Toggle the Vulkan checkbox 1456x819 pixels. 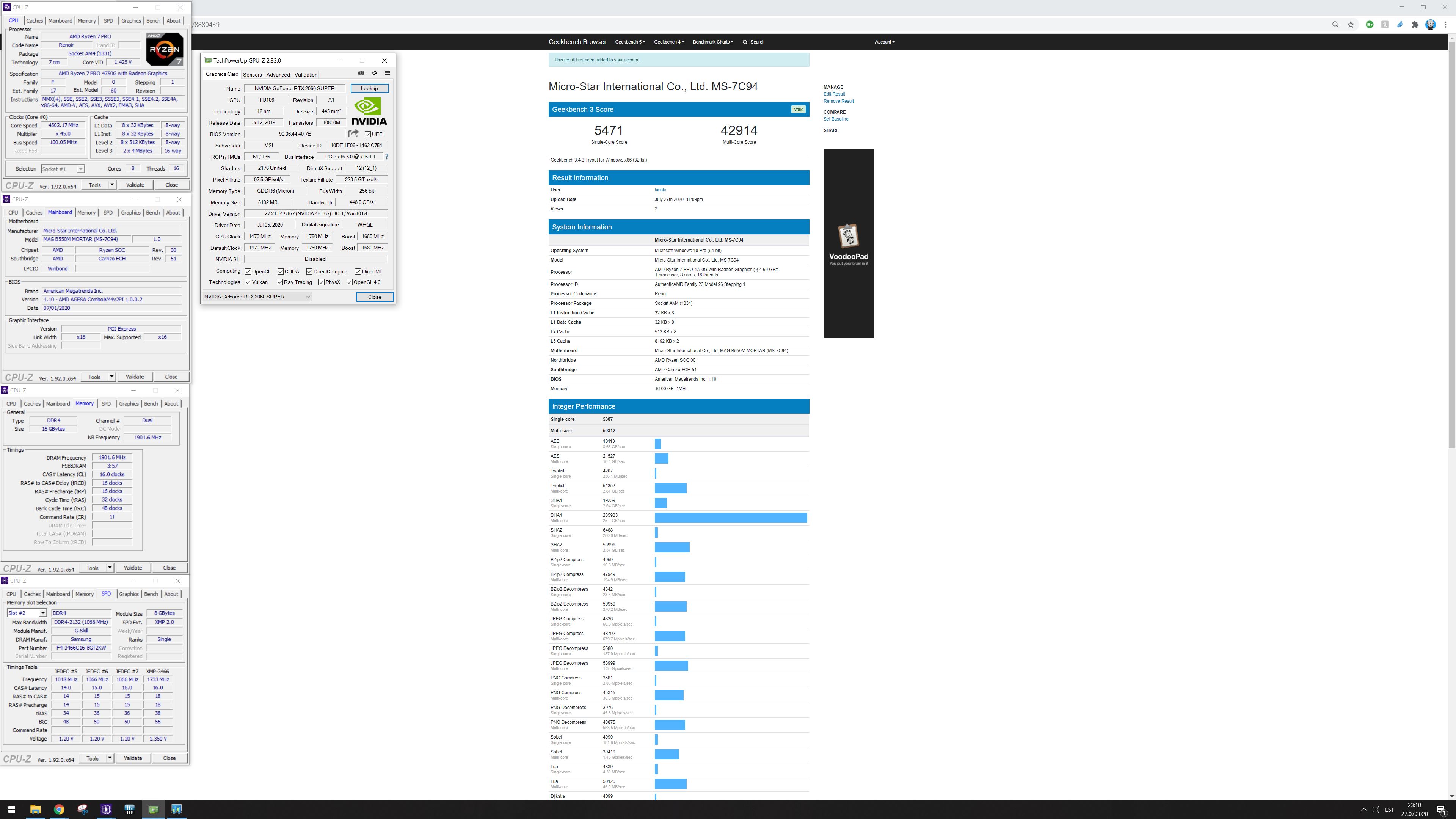248,282
